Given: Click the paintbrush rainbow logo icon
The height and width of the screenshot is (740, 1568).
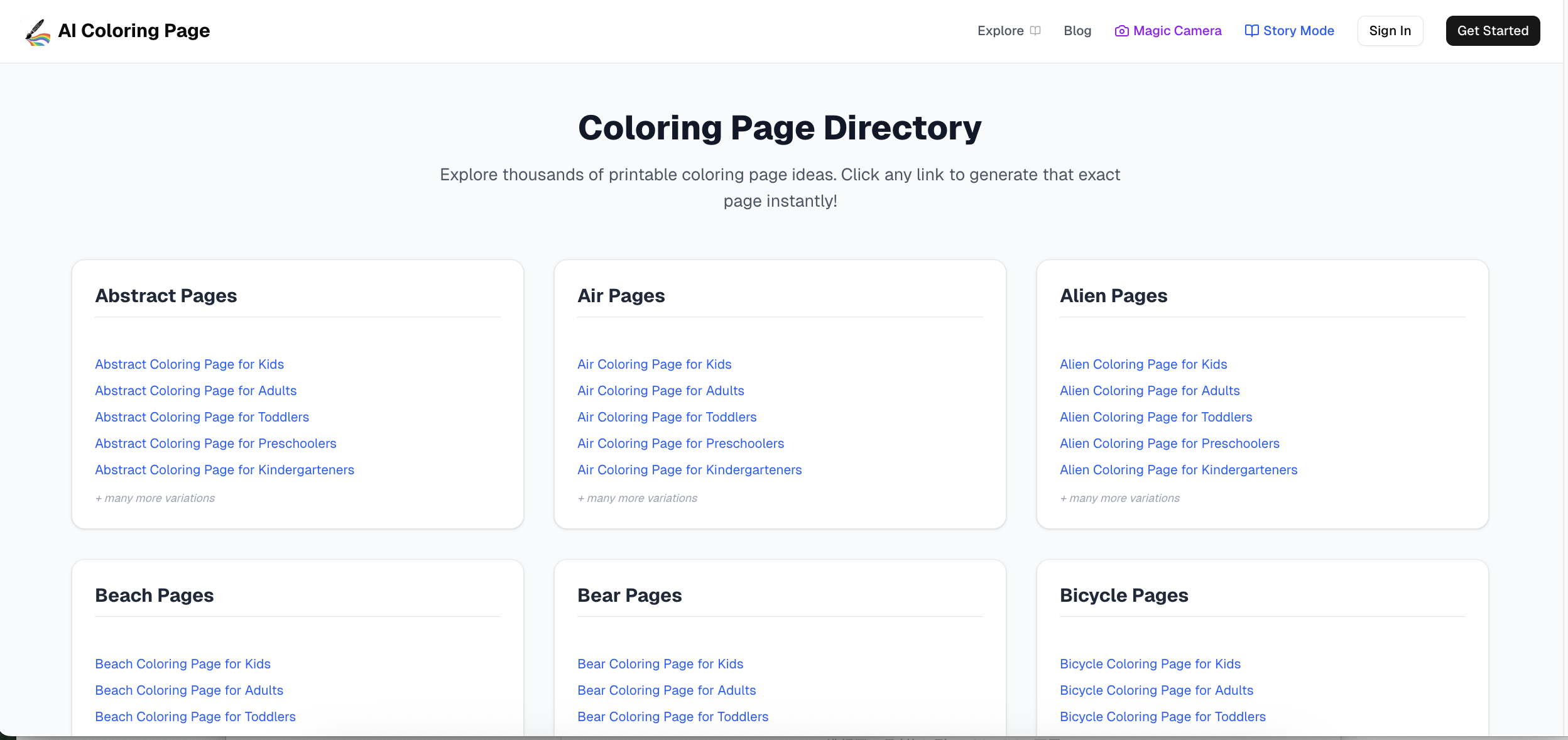Looking at the screenshot, I should [38, 31].
